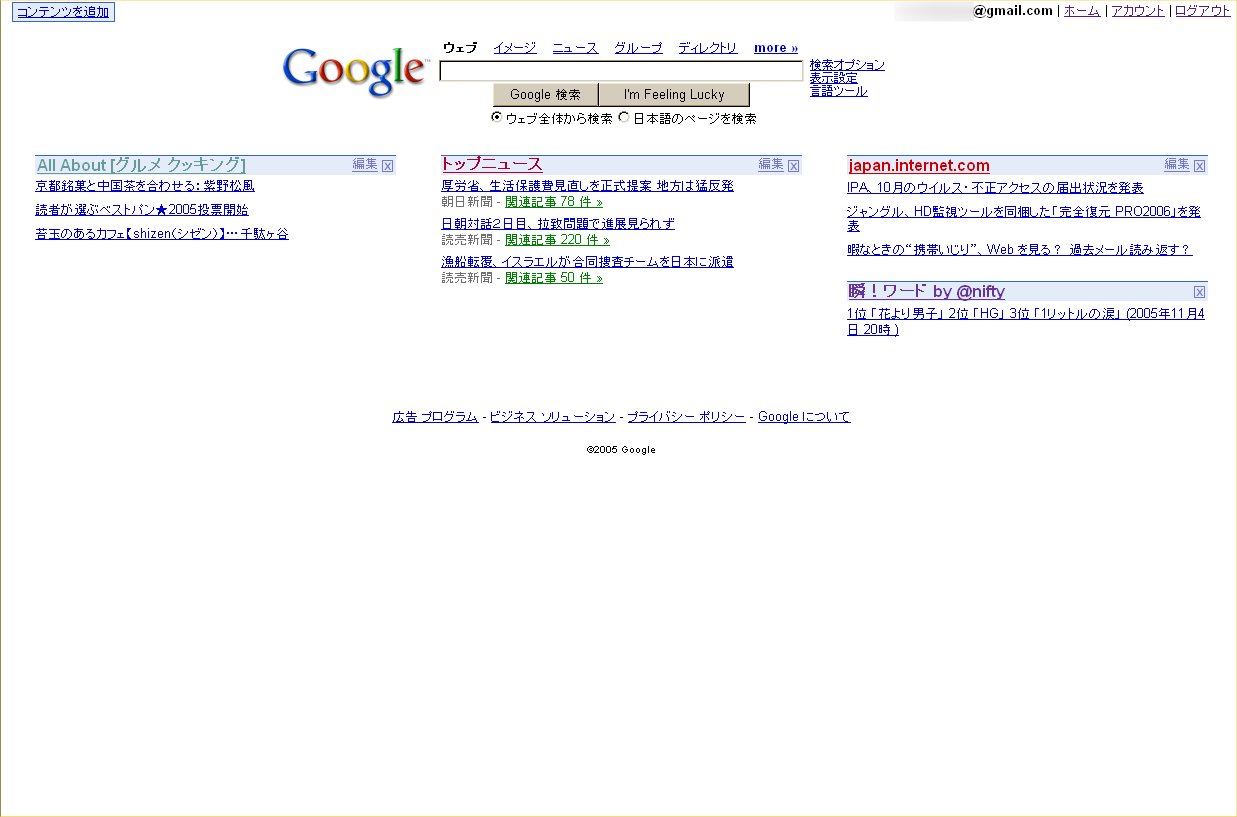
Task: Click the ©2005 Google copyright text
Action: click(x=621, y=450)
